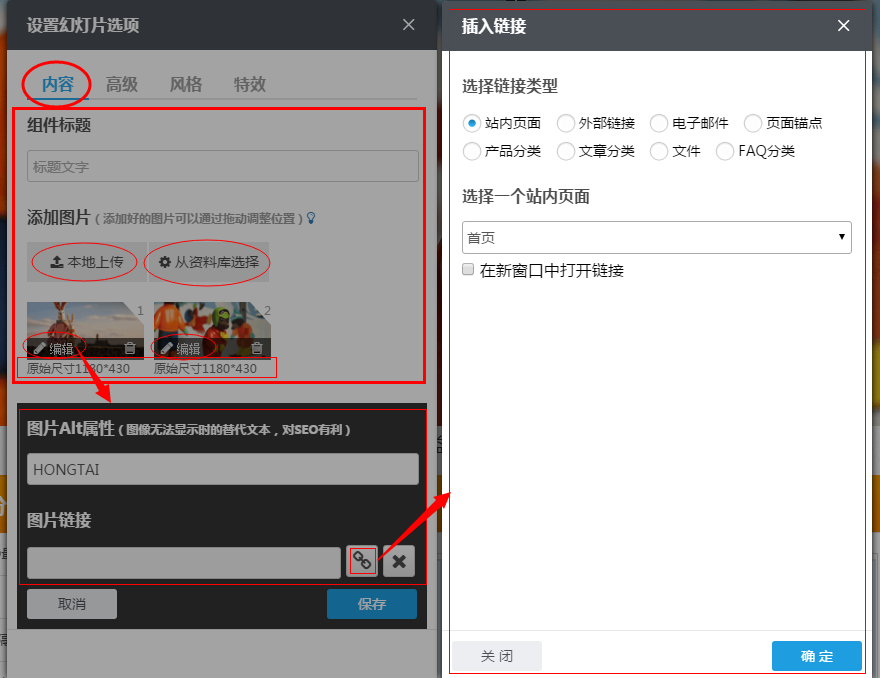Click the chain link icon beside 图片链接
The height and width of the screenshot is (678, 880).
tap(362, 561)
